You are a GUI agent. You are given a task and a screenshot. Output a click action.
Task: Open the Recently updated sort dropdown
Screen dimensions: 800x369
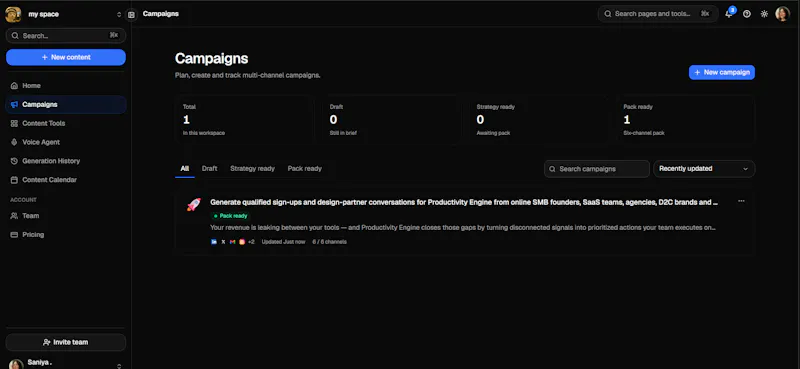click(704, 169)
